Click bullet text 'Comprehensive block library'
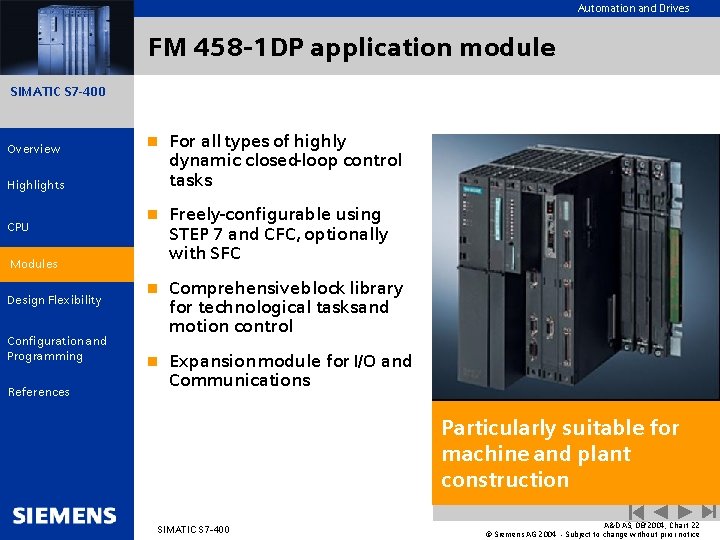Viewport: 720px width, 540px height. click(x=286, y=307)
